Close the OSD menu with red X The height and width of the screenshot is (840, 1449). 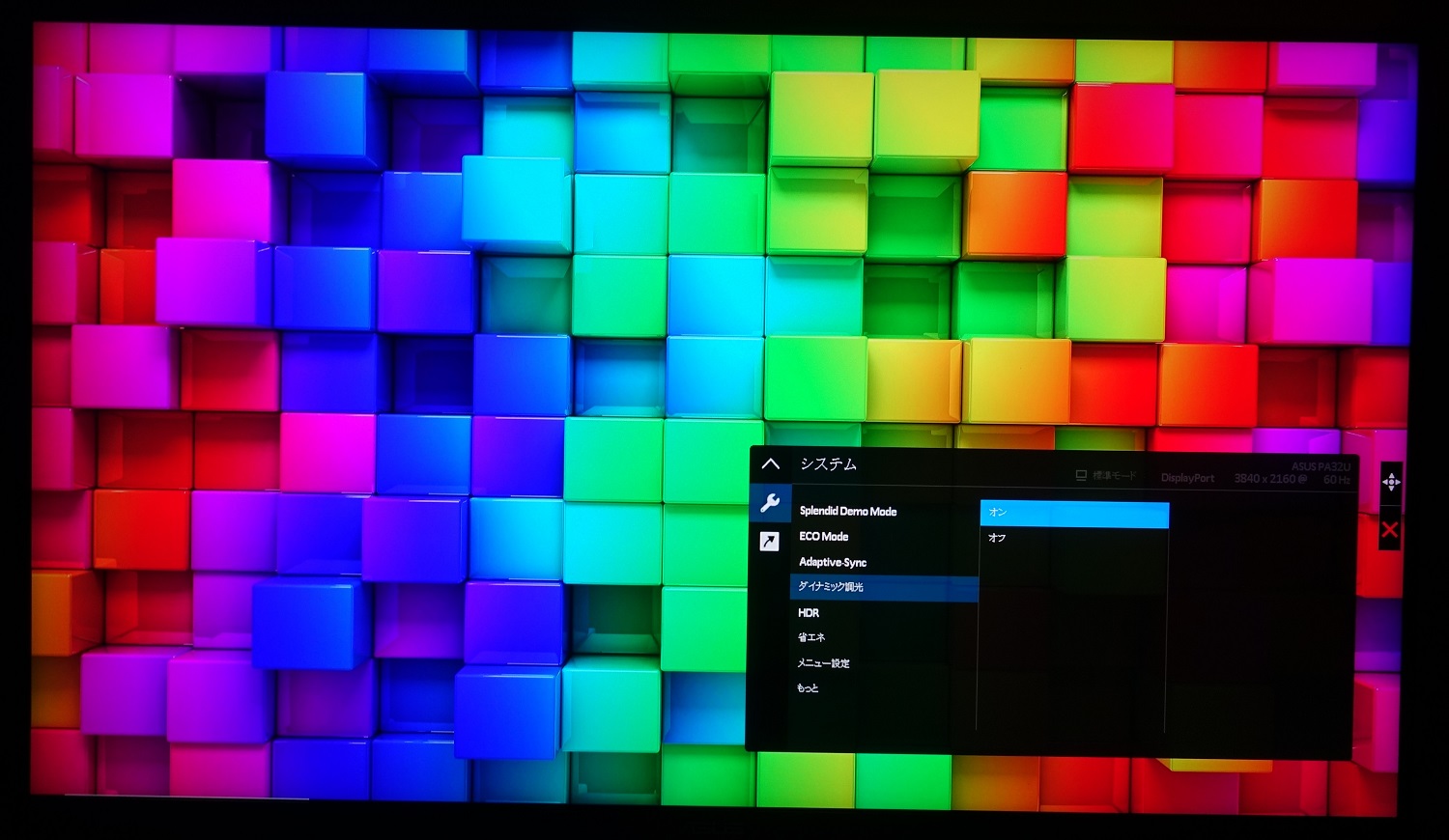tap(1390, 530)
